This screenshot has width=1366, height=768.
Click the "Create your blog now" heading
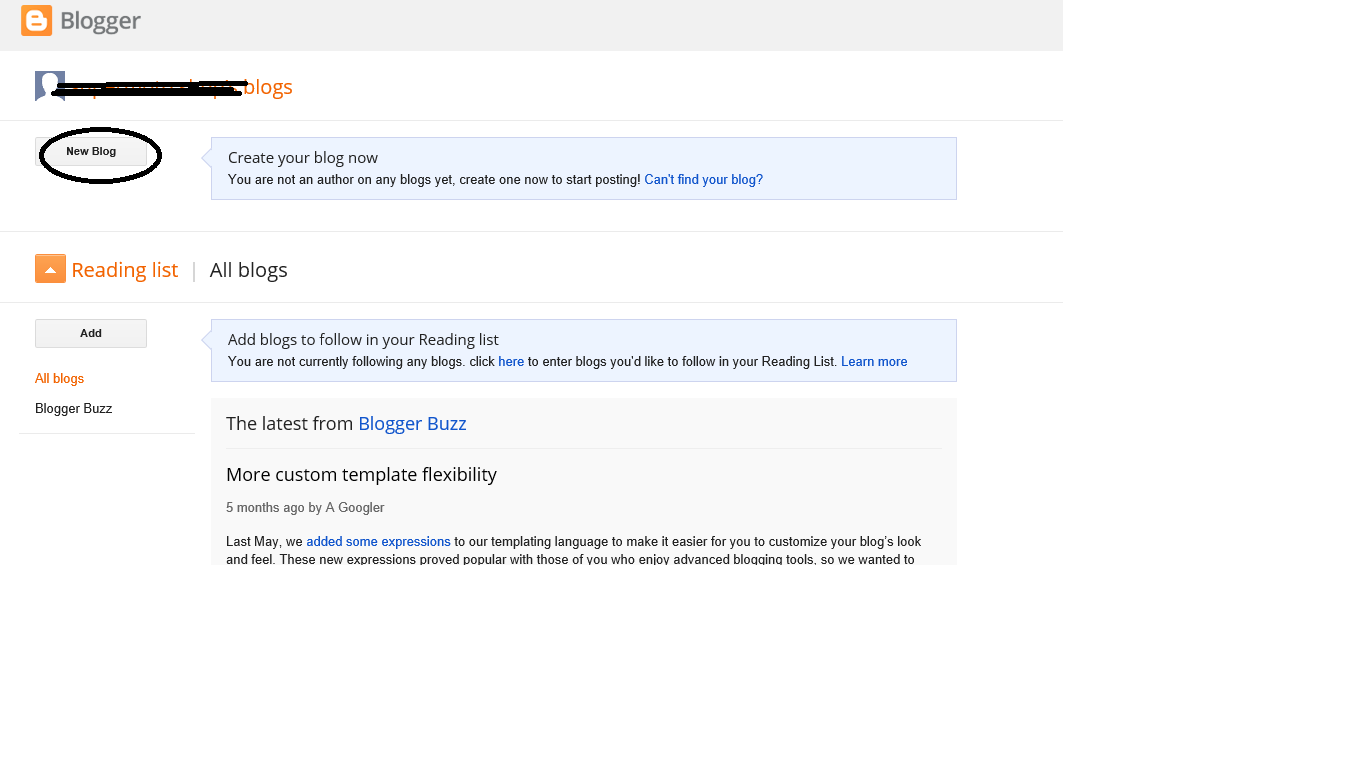pos(303,158)
